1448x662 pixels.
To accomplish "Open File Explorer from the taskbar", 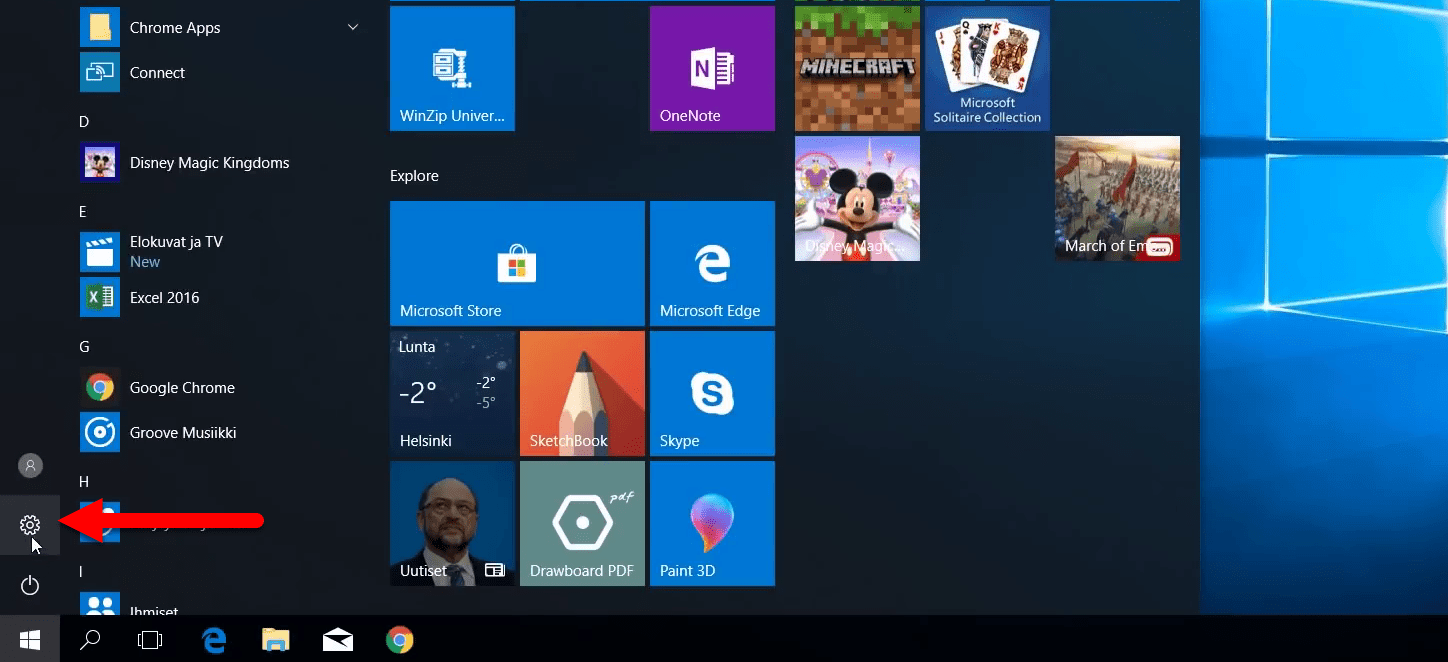I will coord(275,638).
